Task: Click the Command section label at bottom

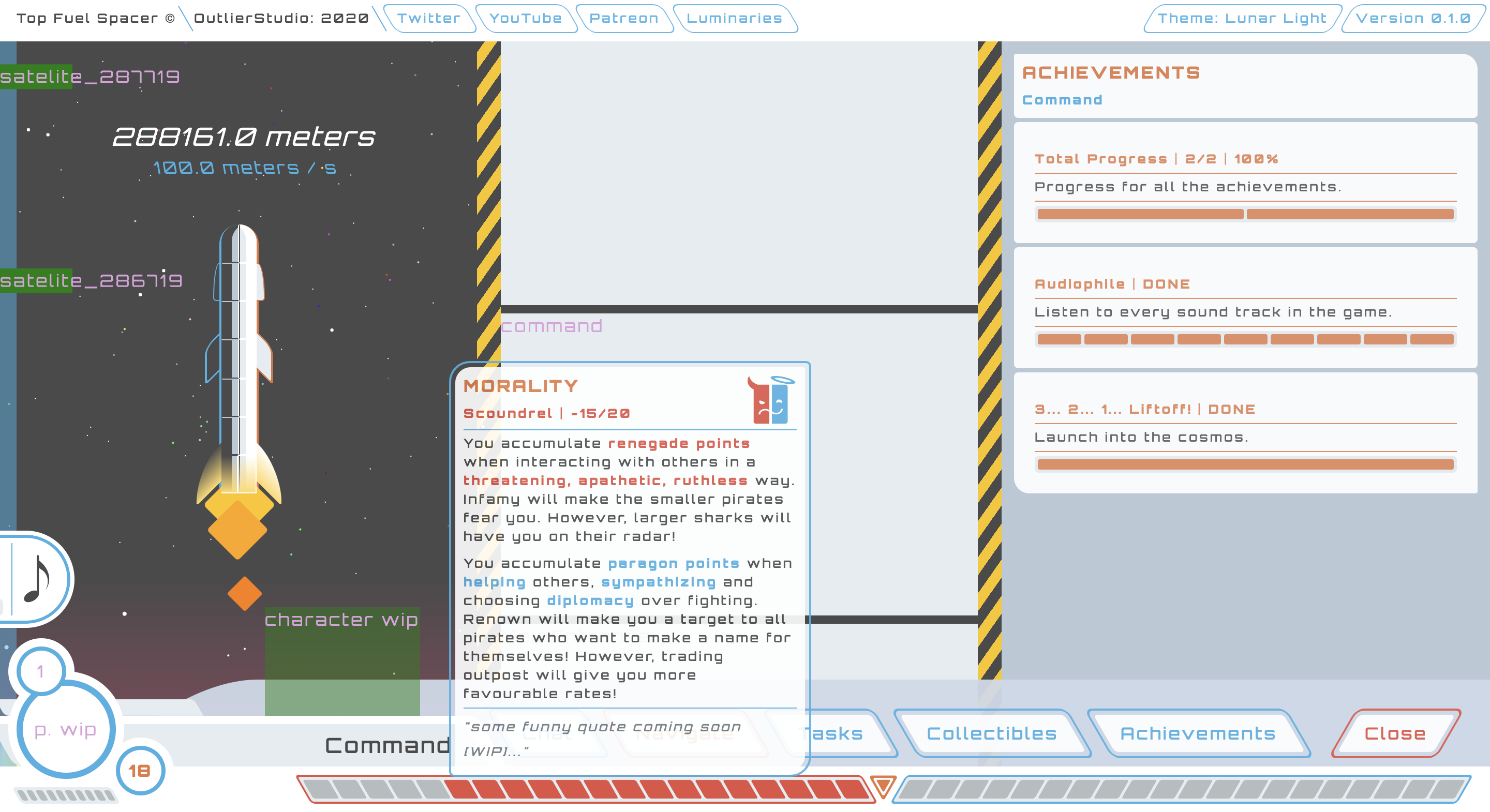Action: pos(387,745)
